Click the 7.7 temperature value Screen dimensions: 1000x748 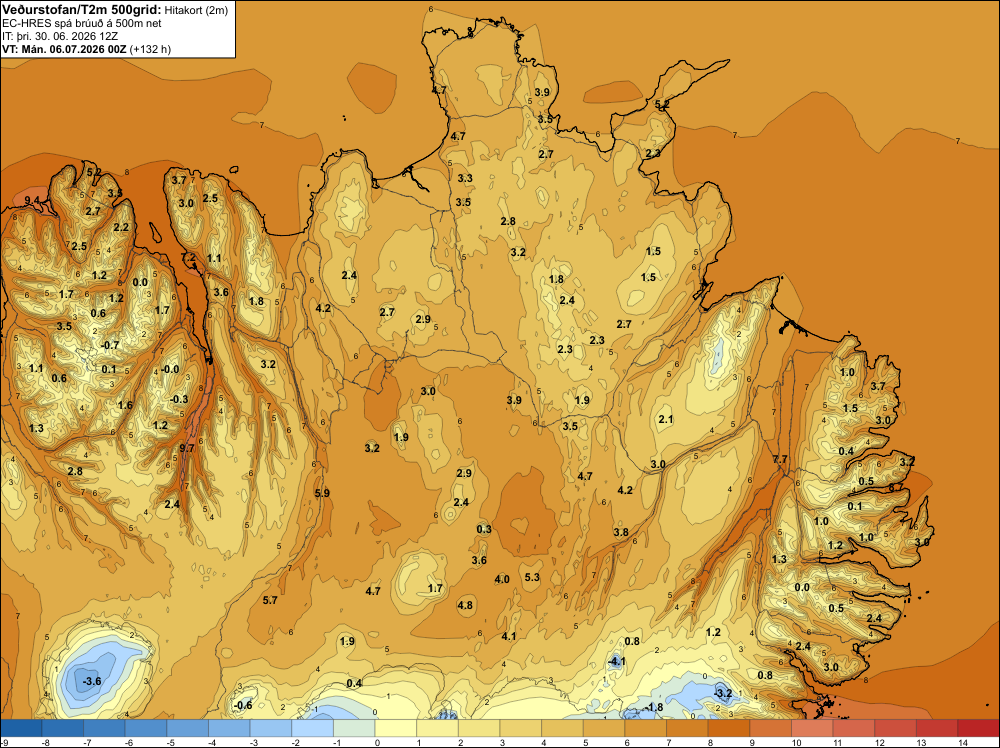[780, 459]
